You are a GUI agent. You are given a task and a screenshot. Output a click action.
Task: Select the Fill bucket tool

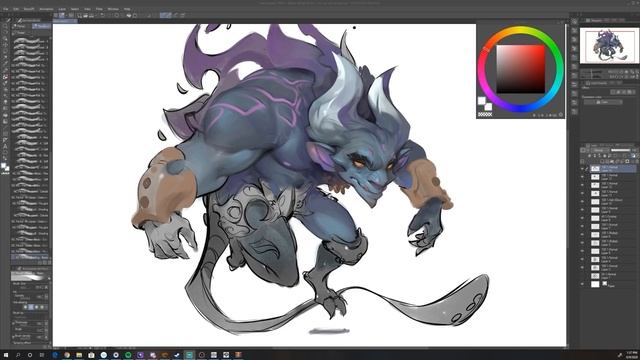point(5,115)
